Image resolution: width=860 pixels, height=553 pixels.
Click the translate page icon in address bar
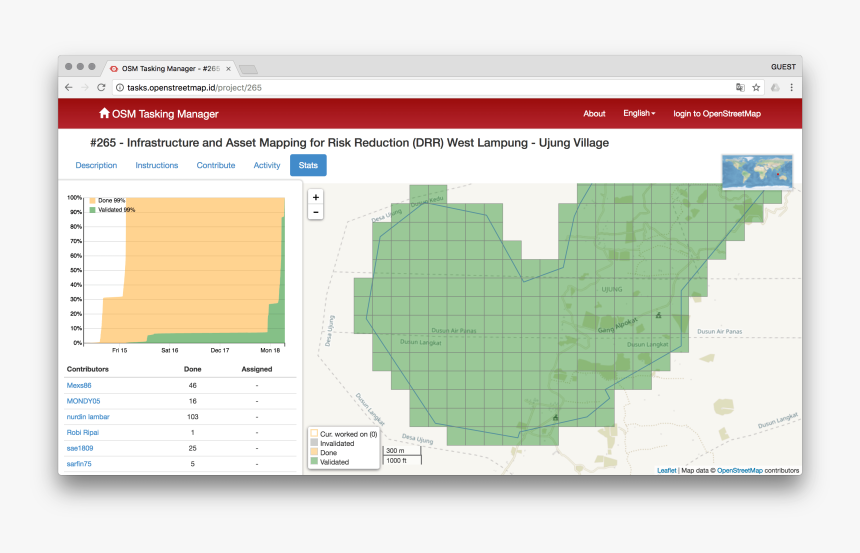(x=740, y=88)
